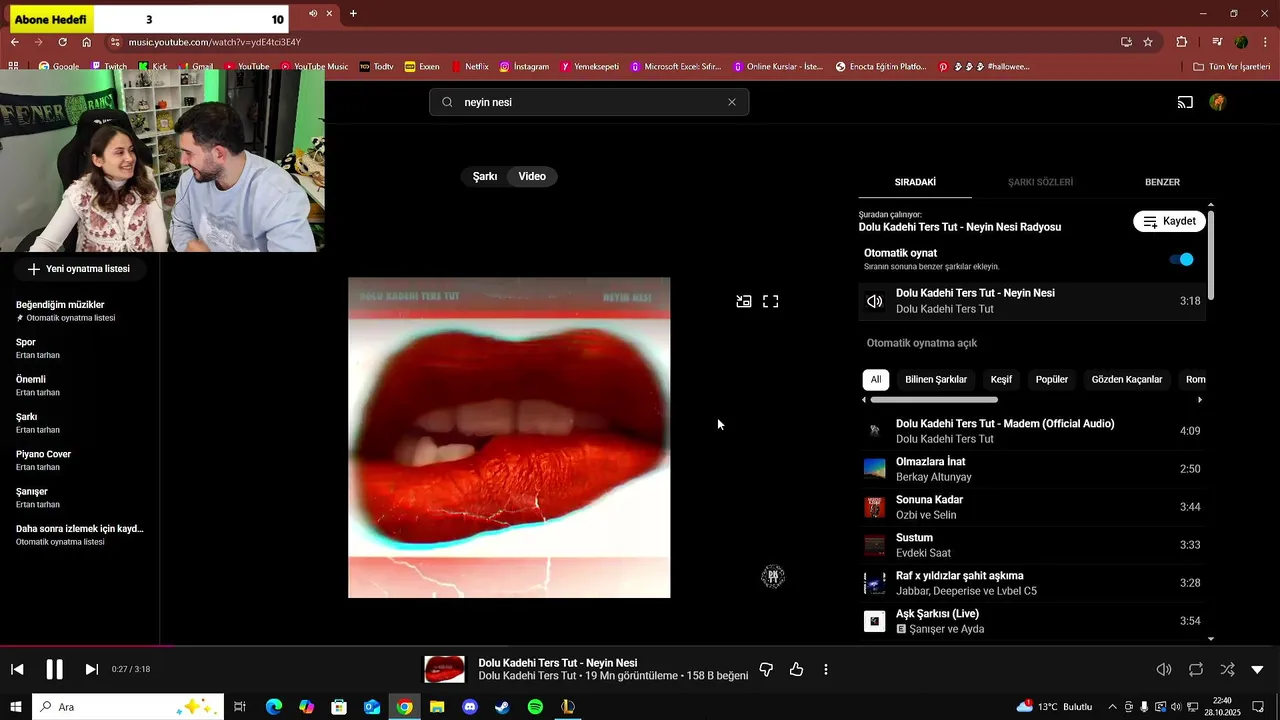
Task: Open the BENZER tab
Action: pos(1162,182)
